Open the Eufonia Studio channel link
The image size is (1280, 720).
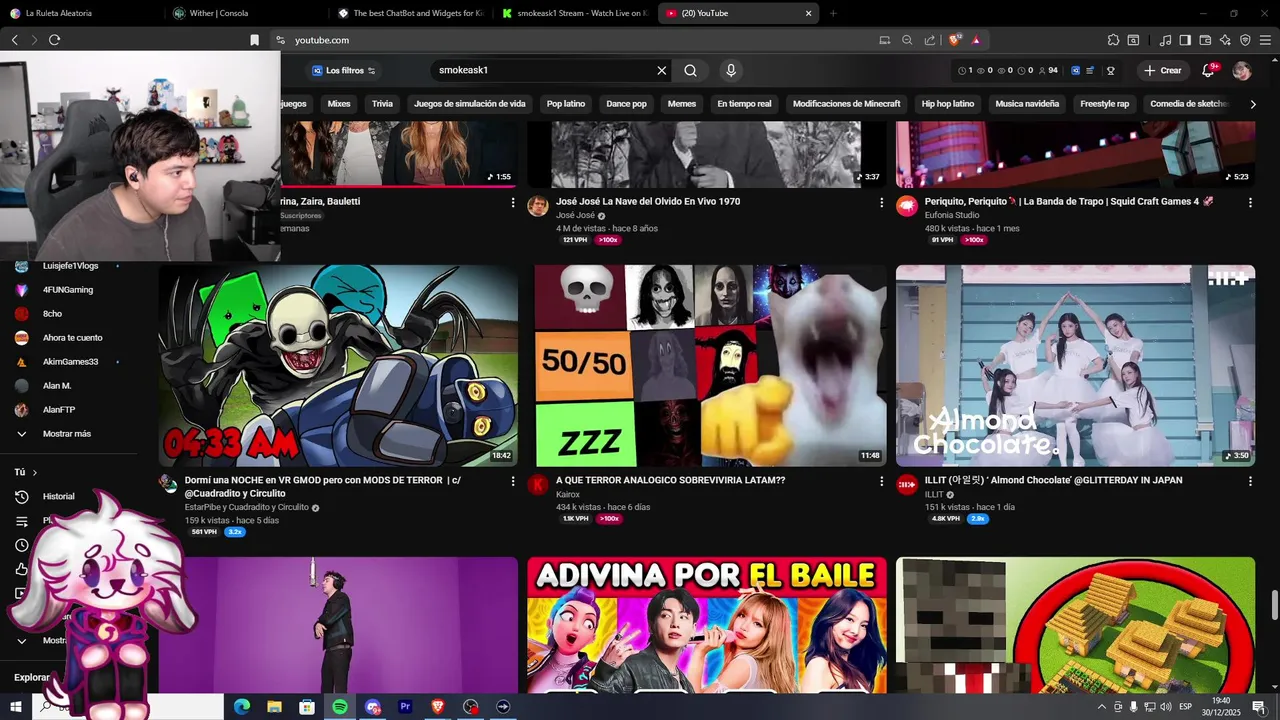click(952, 215)
